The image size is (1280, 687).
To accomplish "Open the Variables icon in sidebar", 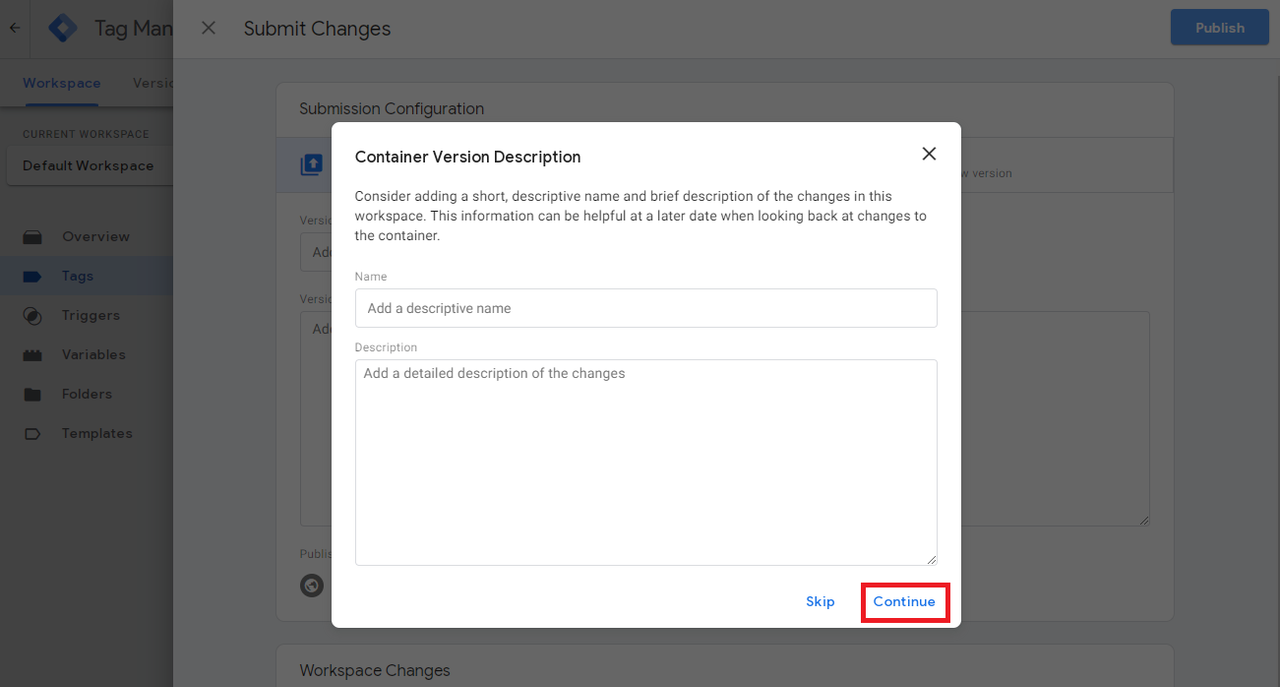I will pyautogui.click(x=32, y=355).
